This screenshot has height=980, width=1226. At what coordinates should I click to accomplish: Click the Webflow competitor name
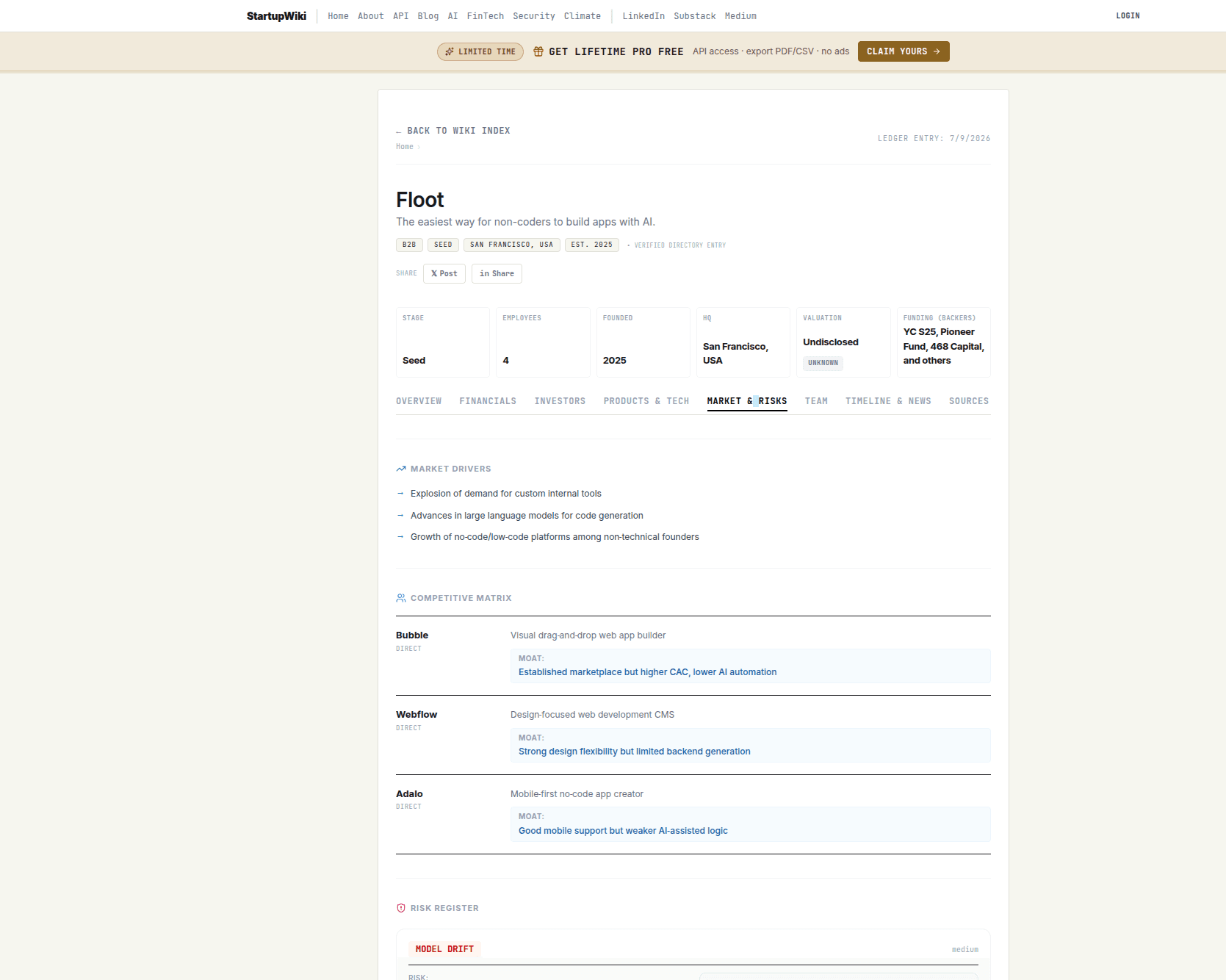pos(417,715)
